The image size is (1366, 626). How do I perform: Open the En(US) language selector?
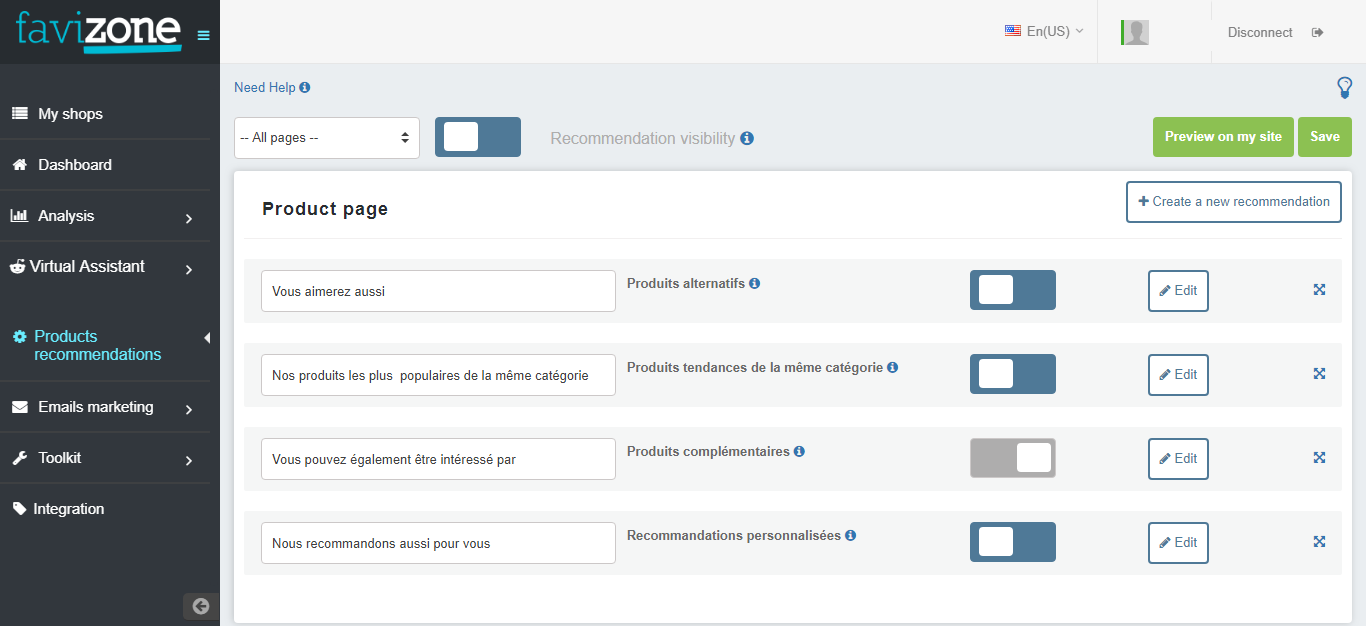click(1044, 32)
